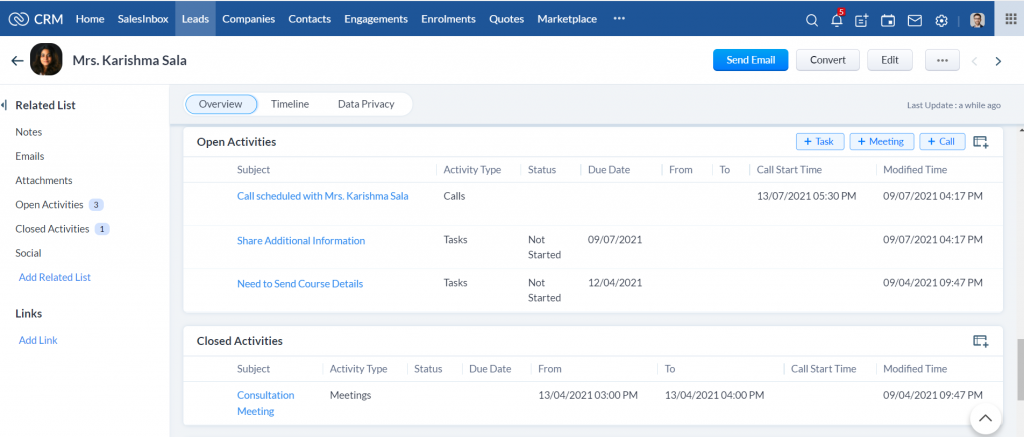Click the scroll-to-top round button

coord(985,419)
